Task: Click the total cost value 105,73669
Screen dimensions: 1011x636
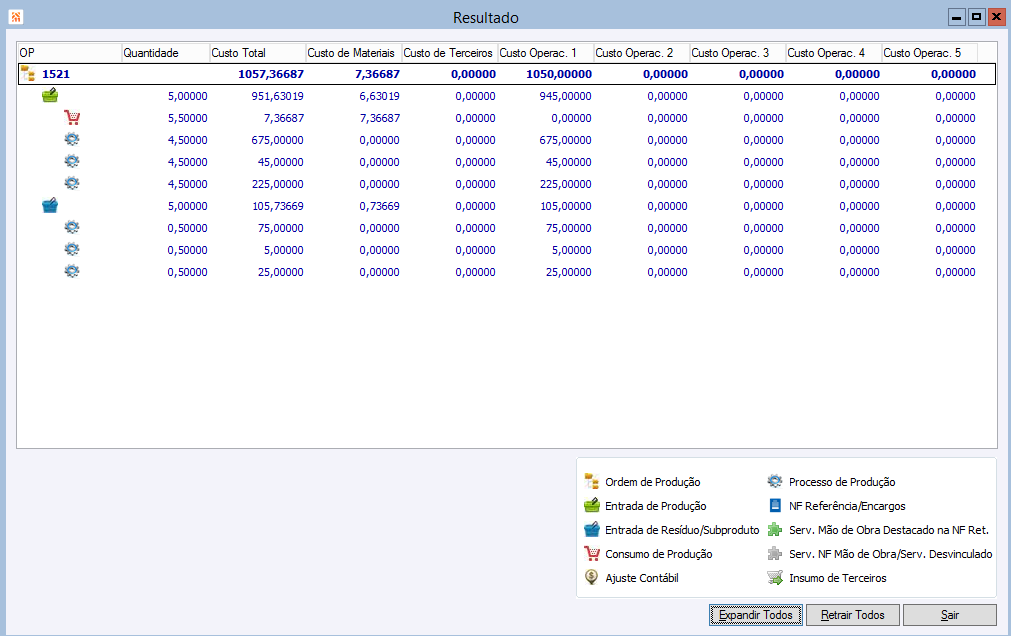Action: pyautogui.click(x=277, y=206)
